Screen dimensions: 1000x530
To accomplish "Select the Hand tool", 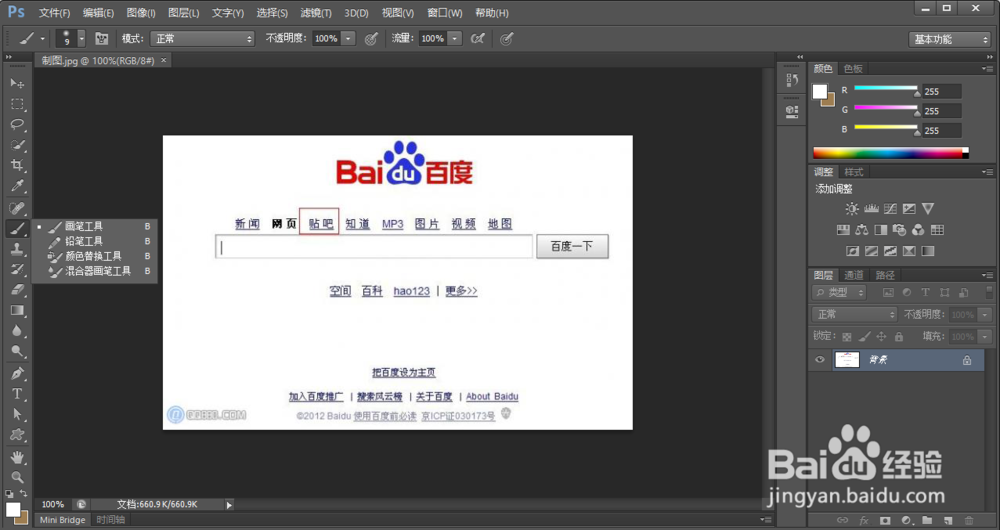I will coord(17,457).
